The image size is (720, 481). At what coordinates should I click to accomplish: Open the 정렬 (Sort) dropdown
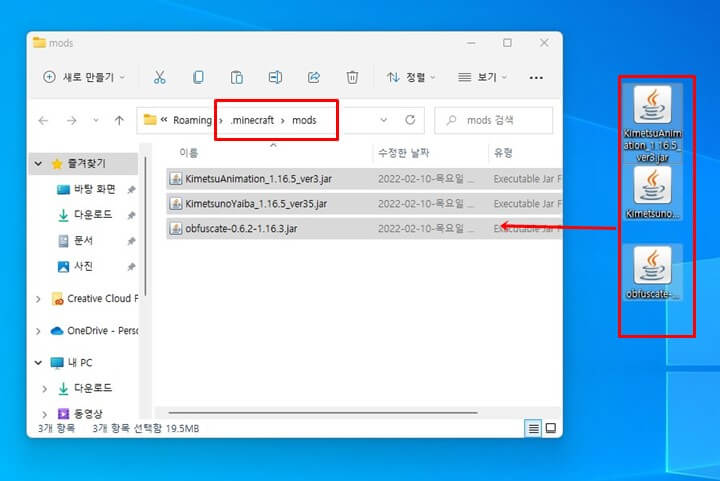tap(411, 77)
